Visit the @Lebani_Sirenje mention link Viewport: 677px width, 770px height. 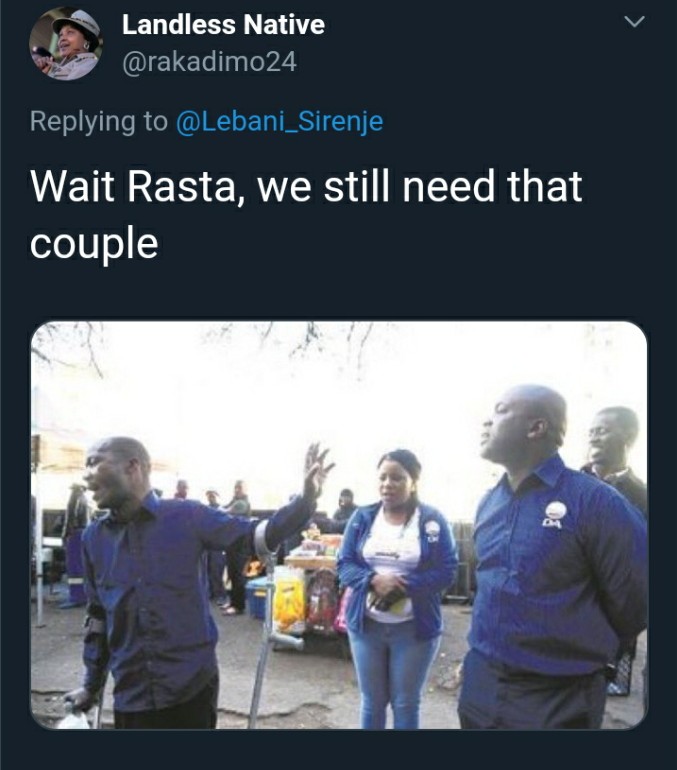coord(279,121)
